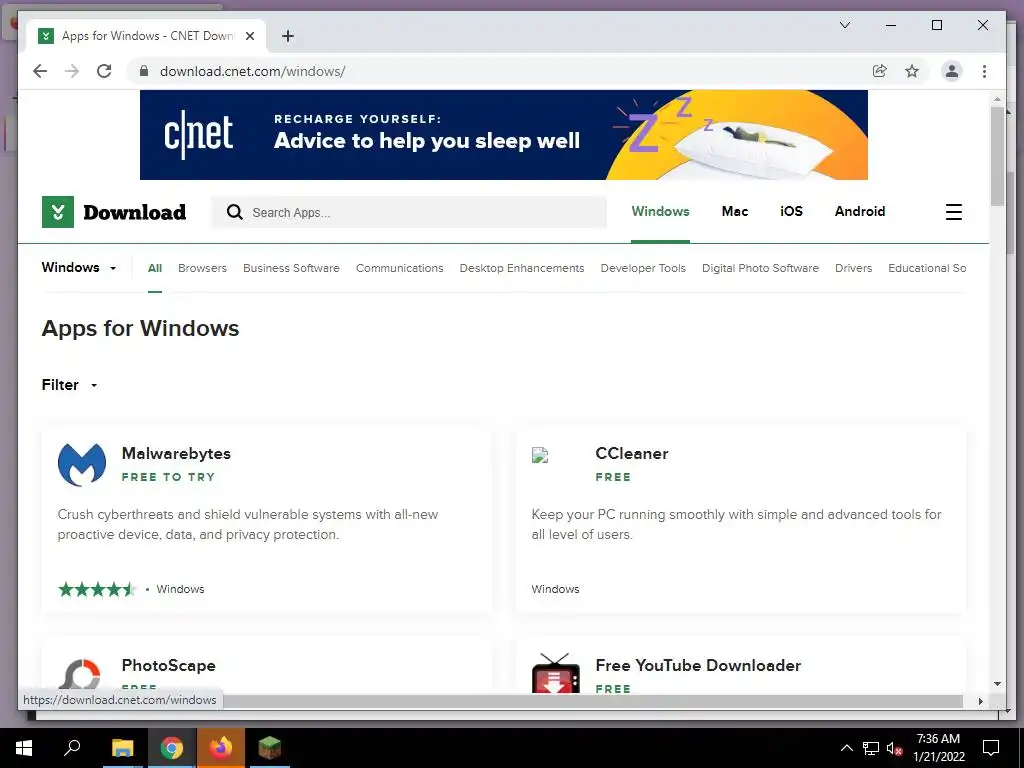
Task: Click the search magnifier icon
Action: [x=234, y=212]
